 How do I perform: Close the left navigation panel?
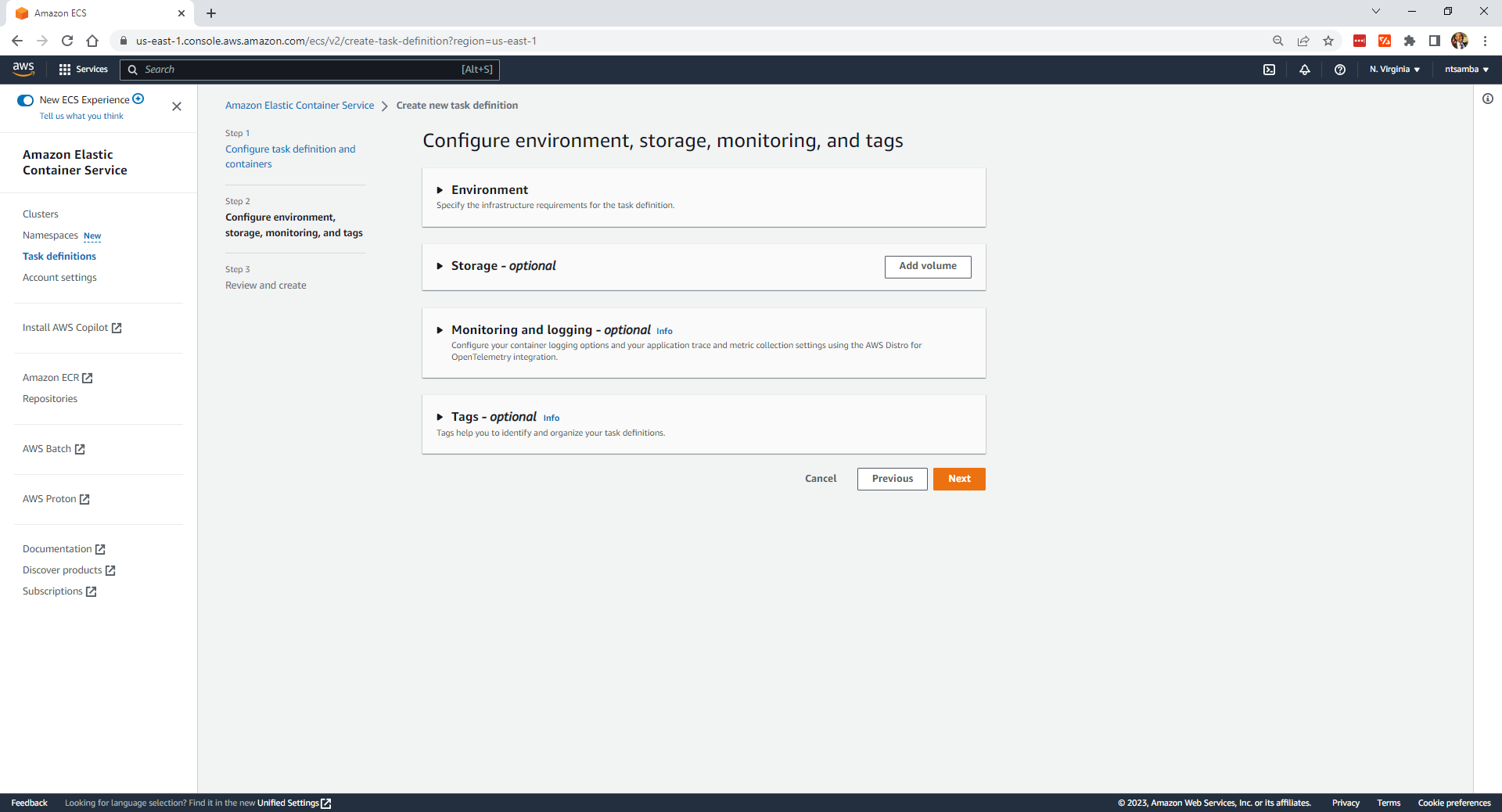point(177,106)
